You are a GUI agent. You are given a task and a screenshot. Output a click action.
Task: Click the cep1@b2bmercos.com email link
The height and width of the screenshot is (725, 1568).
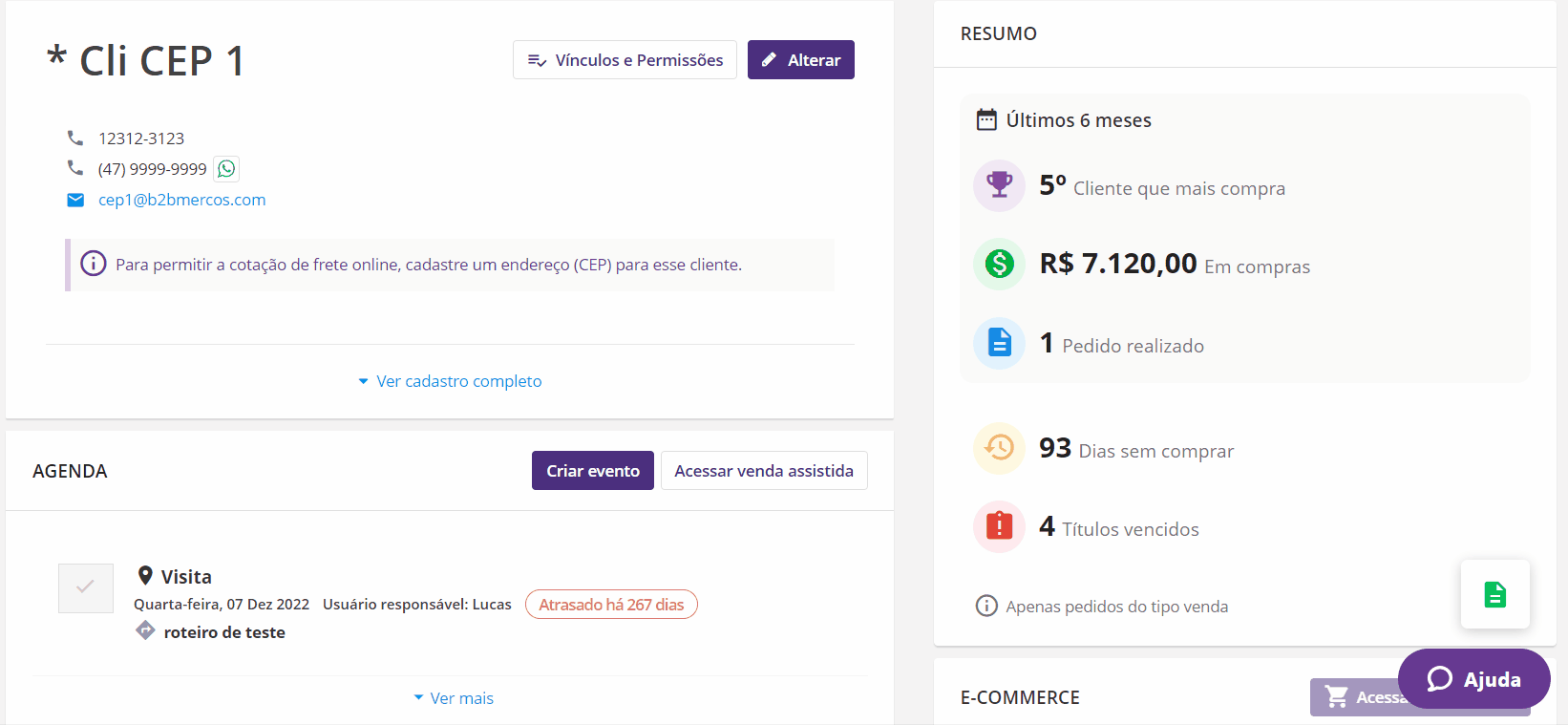click(181, 200)
